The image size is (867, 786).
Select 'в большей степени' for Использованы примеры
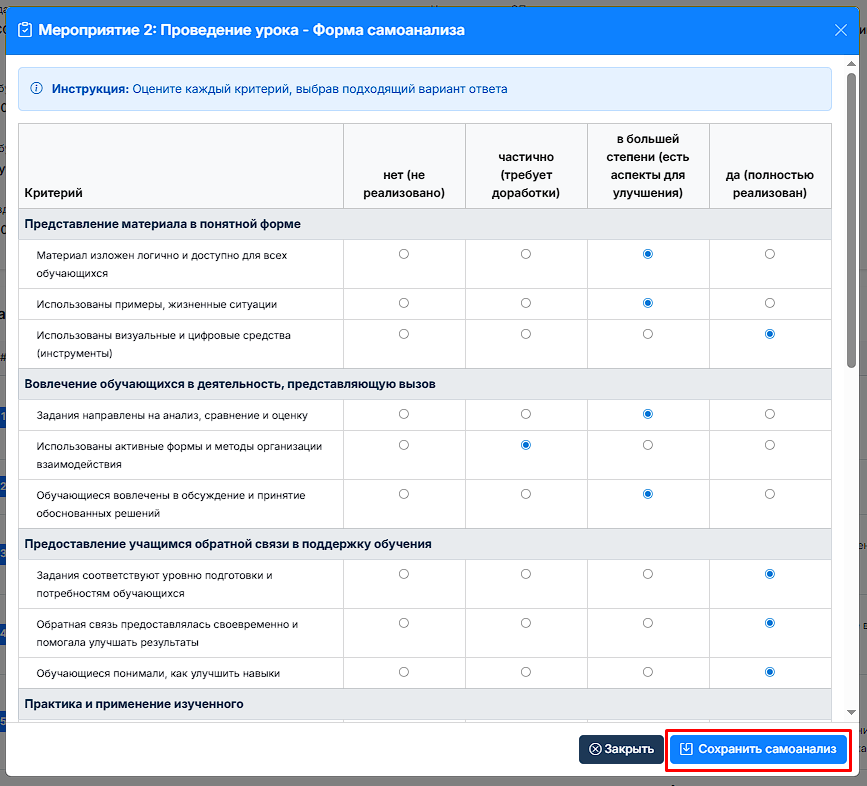(x=647, y=303)
